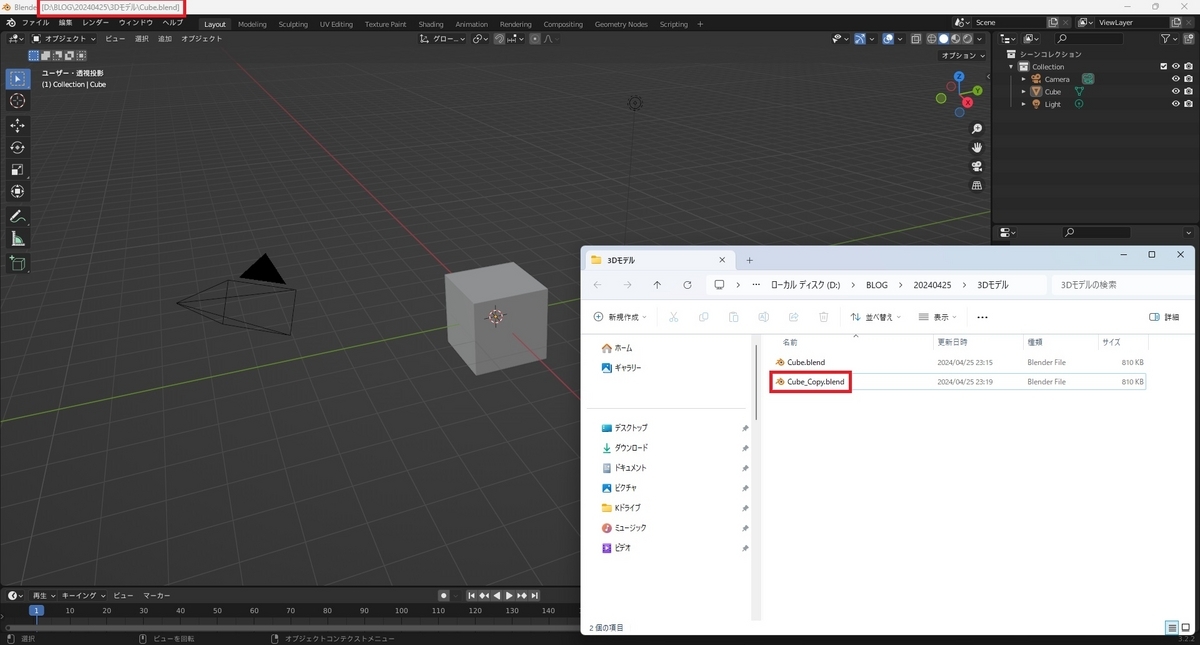The width and height of the screenshot is (1200, 645).
Task: Go back in File Explorer navigation
Action: point(597,285)
